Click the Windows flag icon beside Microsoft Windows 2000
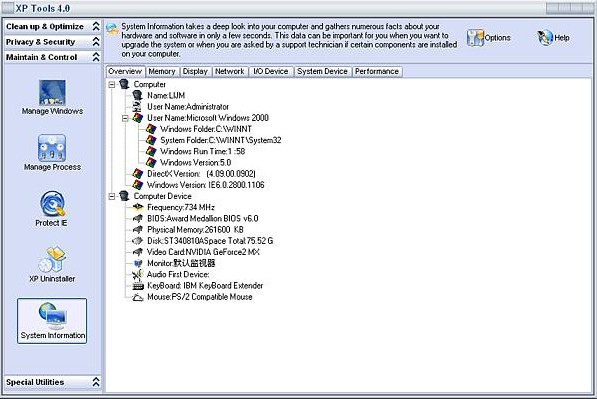597x399 pixels. (137, 118)
